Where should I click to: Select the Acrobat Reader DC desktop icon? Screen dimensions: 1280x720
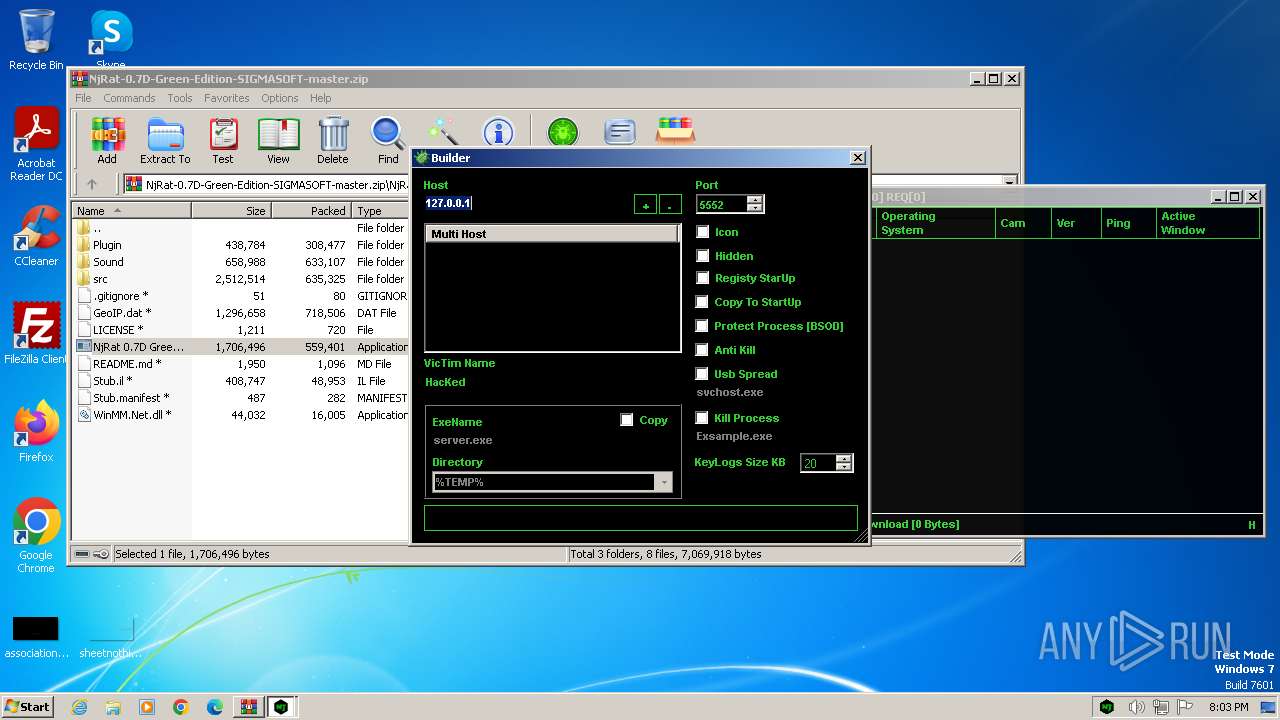point(36,144)
